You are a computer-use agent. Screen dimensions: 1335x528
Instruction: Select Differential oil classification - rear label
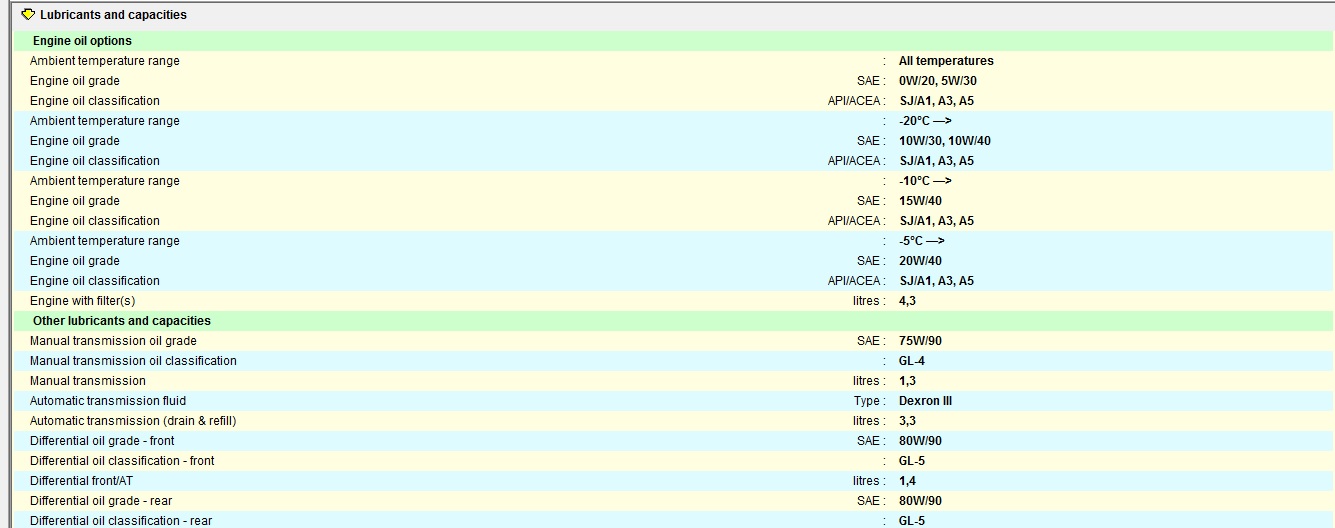121,521
